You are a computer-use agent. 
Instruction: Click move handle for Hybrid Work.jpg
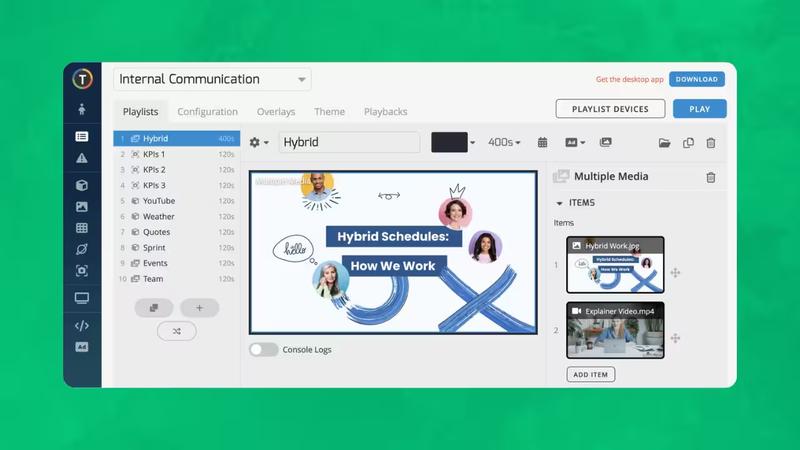675,272
